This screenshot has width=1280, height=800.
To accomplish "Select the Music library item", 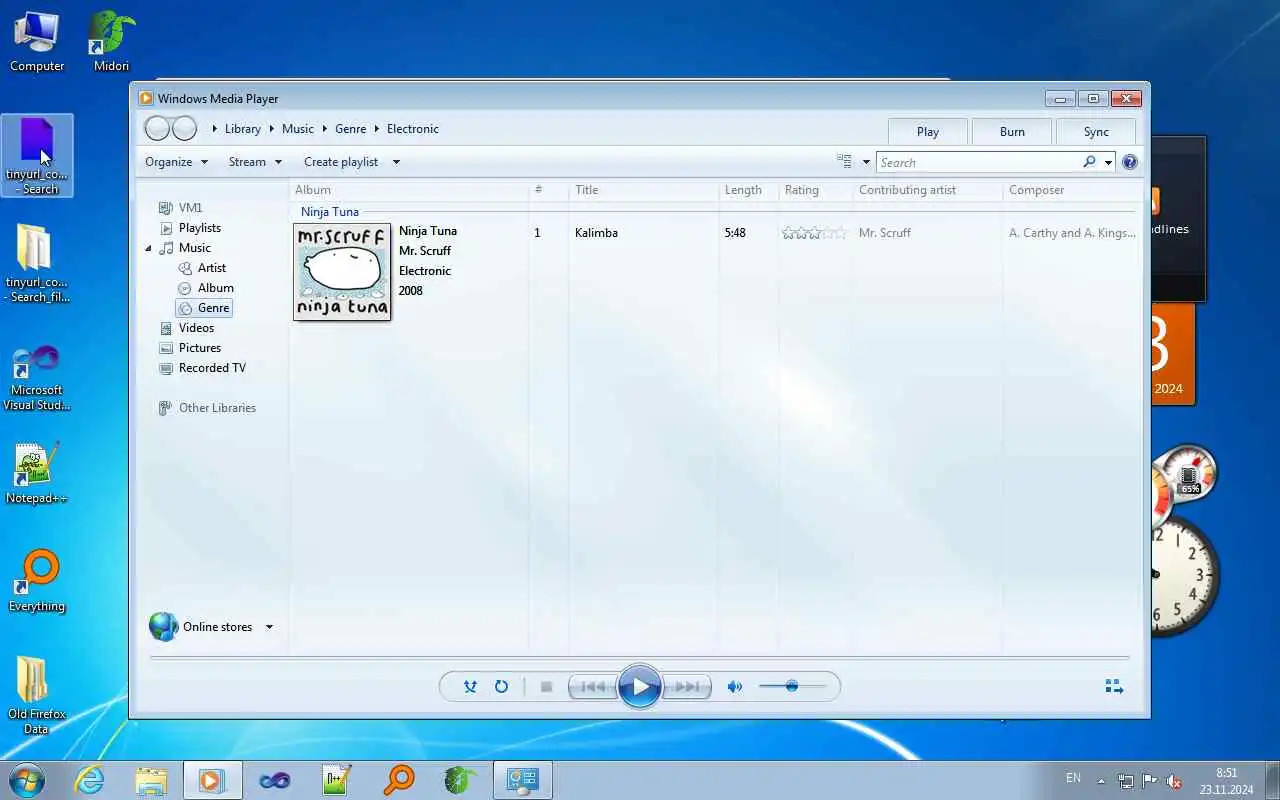I will tap(194, 248).
